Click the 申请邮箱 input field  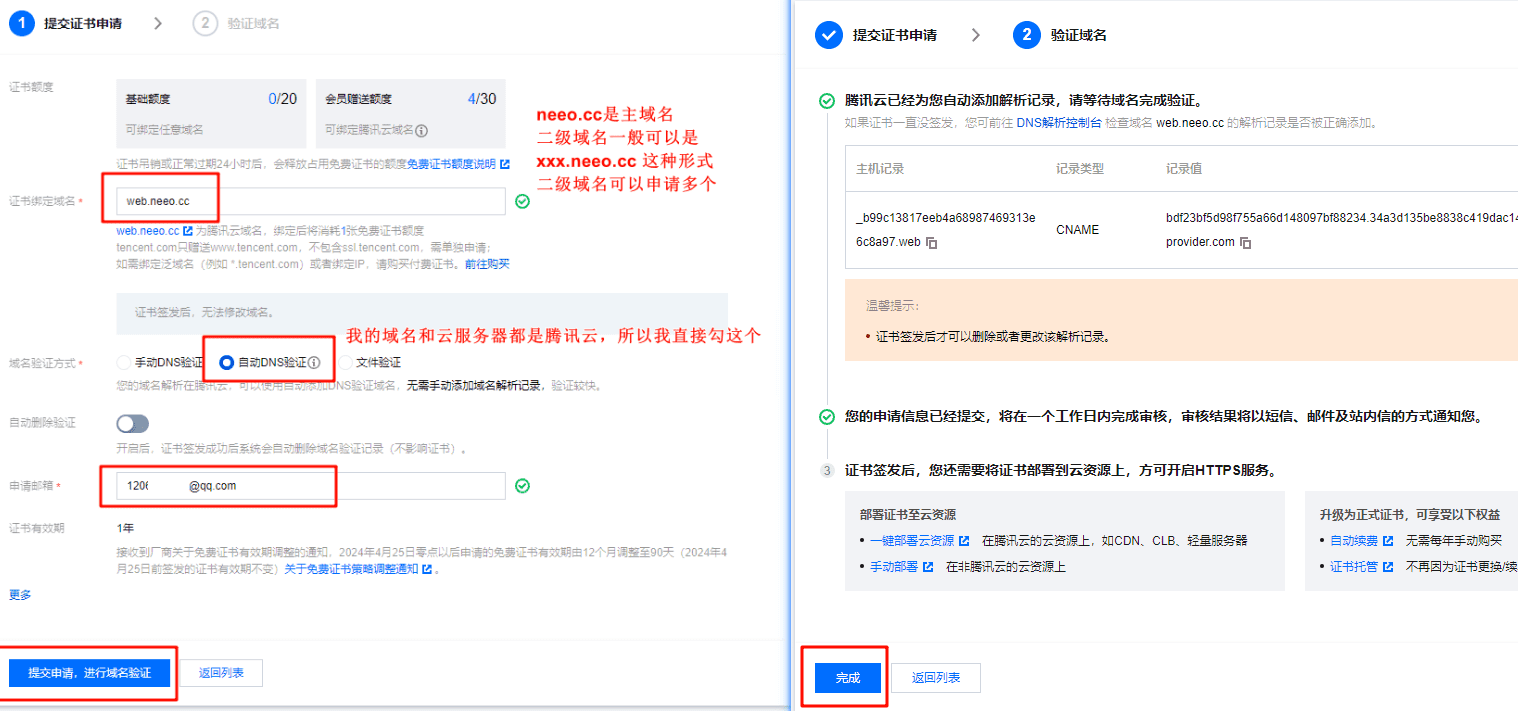311,486
